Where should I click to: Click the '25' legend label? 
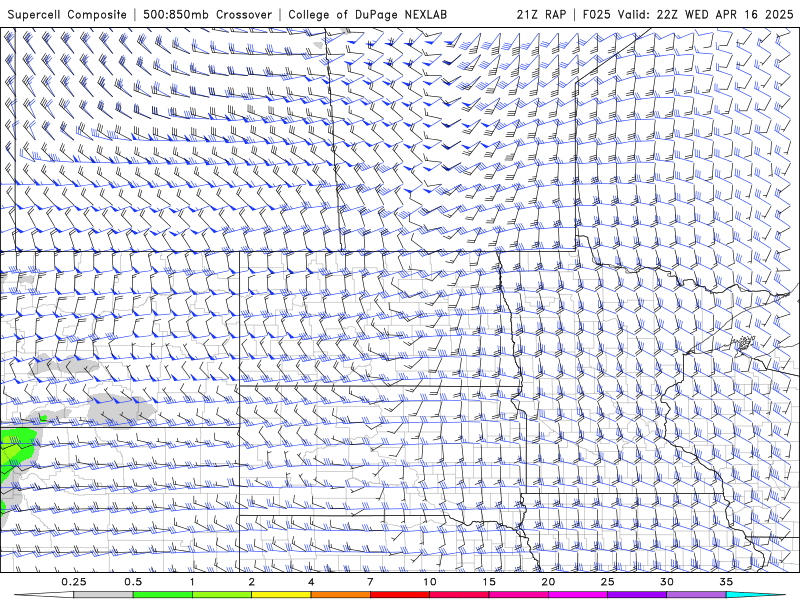click(608, 582)
